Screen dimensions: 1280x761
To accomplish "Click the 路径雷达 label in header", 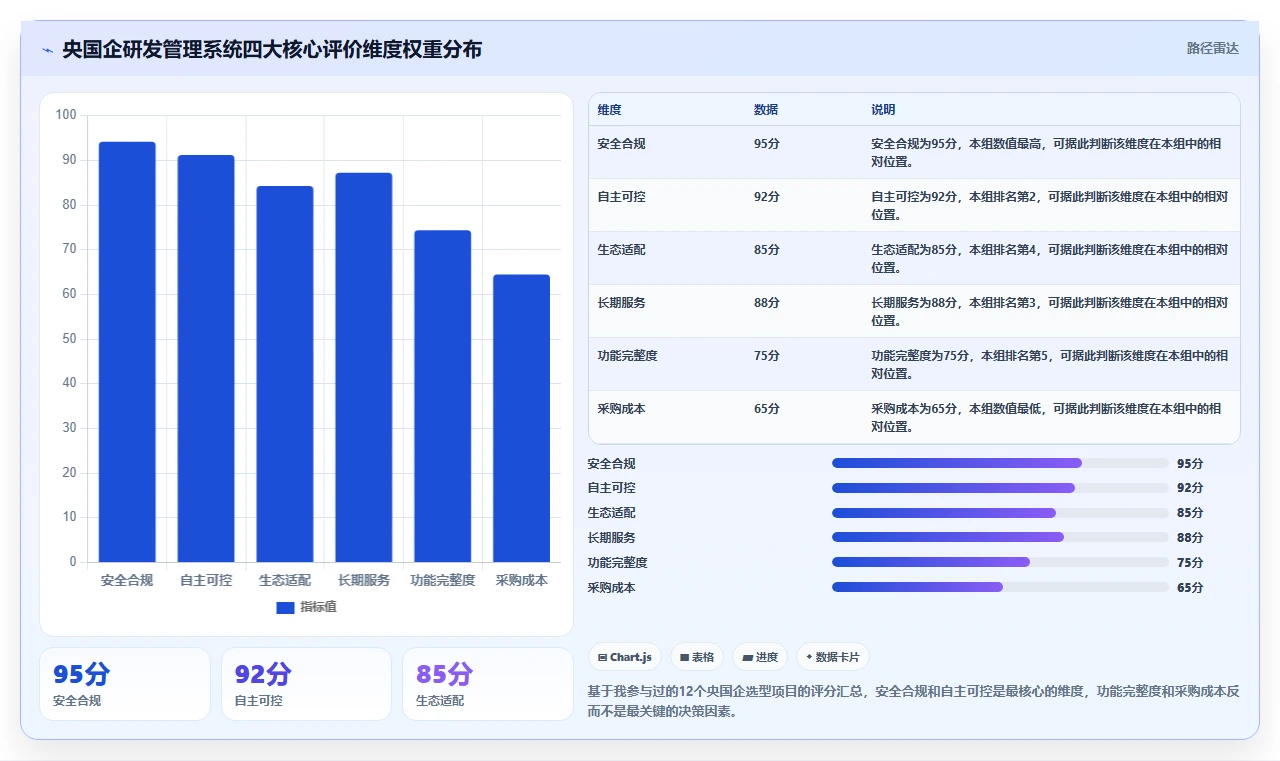I will coord(1212,48).
